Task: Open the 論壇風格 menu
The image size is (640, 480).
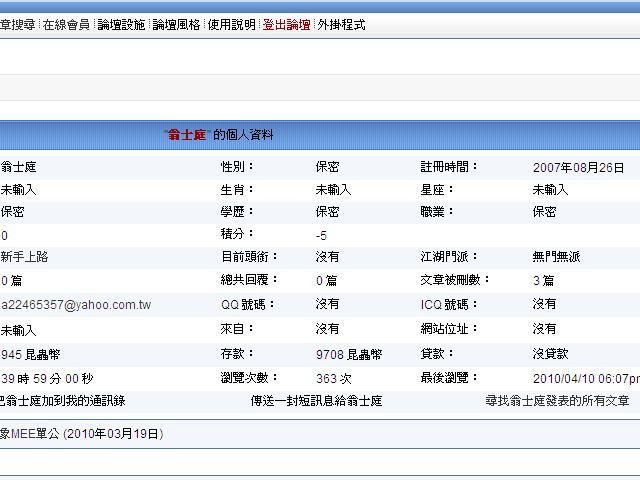Action: click(x=176, y=25)
